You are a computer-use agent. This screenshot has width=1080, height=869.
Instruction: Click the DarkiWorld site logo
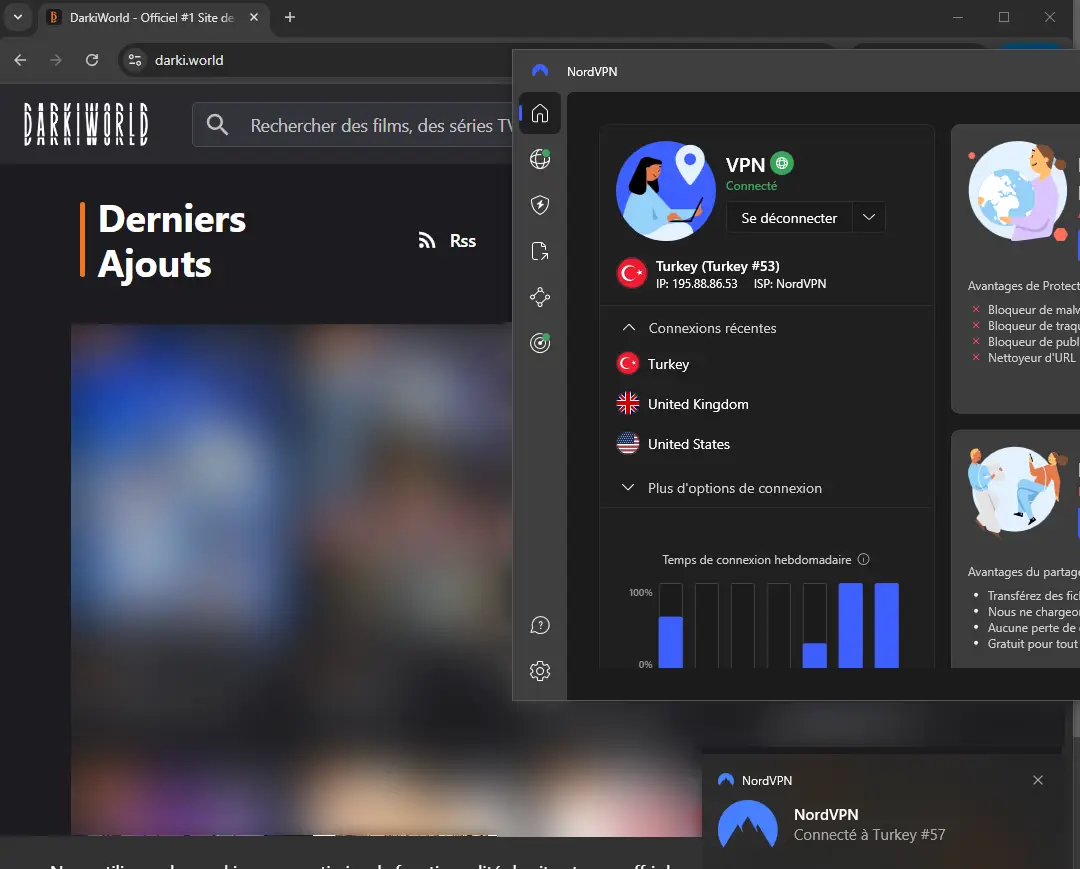point(86,124)
